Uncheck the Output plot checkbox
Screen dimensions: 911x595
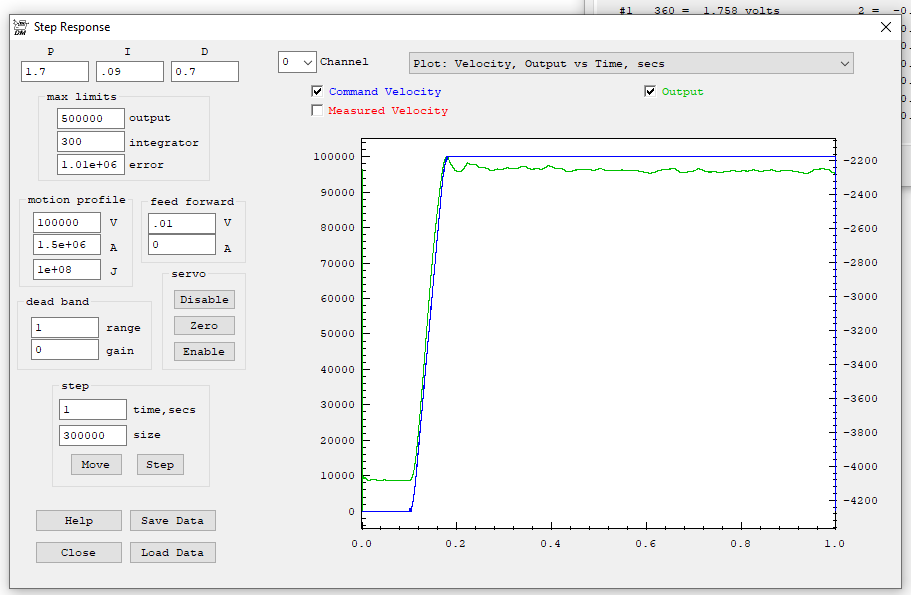[x=650, y=92]
